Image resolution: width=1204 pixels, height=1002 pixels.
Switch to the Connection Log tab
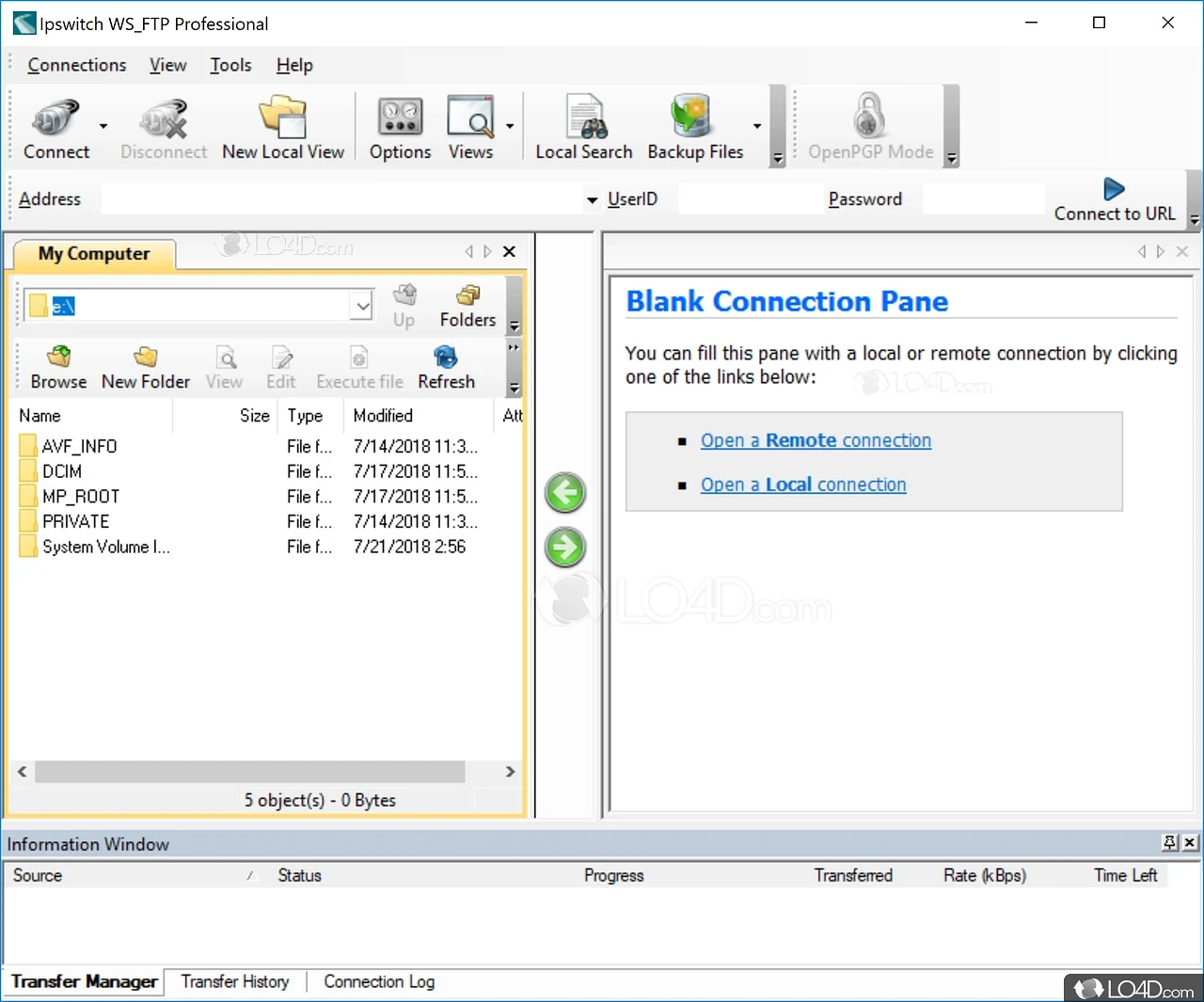pyautogui.click(x=379, y=981)
